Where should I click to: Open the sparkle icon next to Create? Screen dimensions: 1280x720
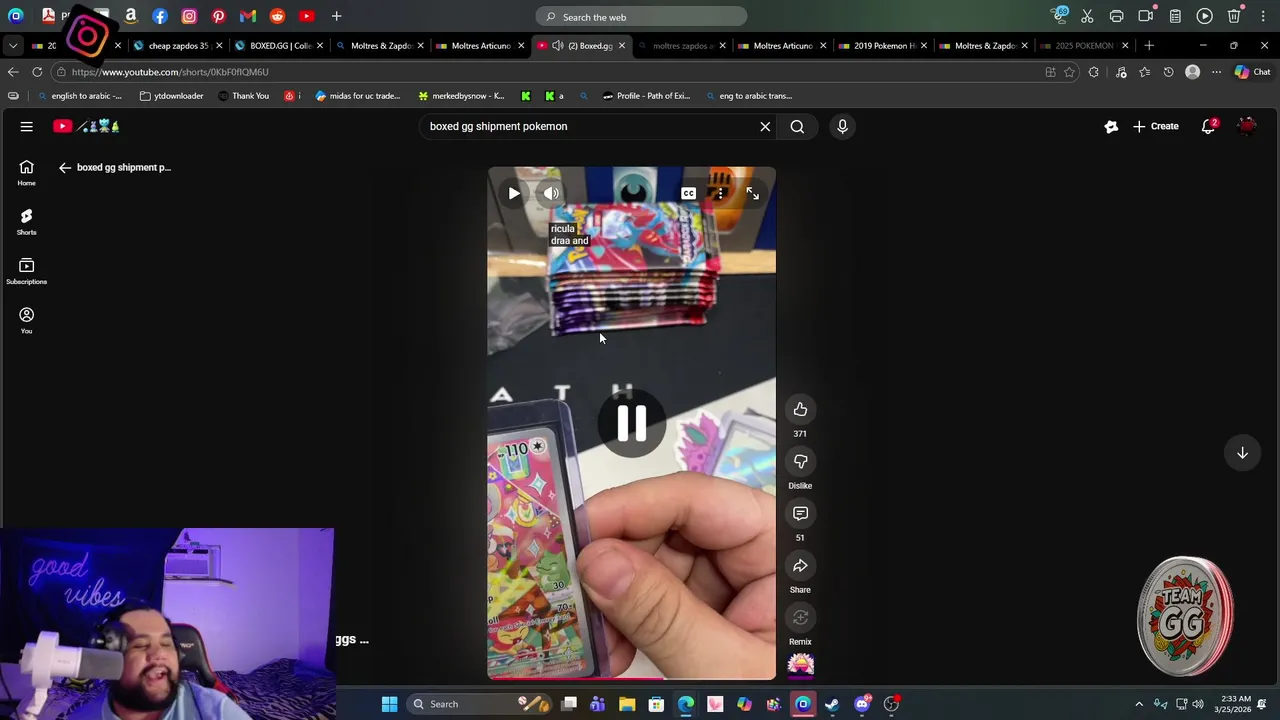(1111, 126)
